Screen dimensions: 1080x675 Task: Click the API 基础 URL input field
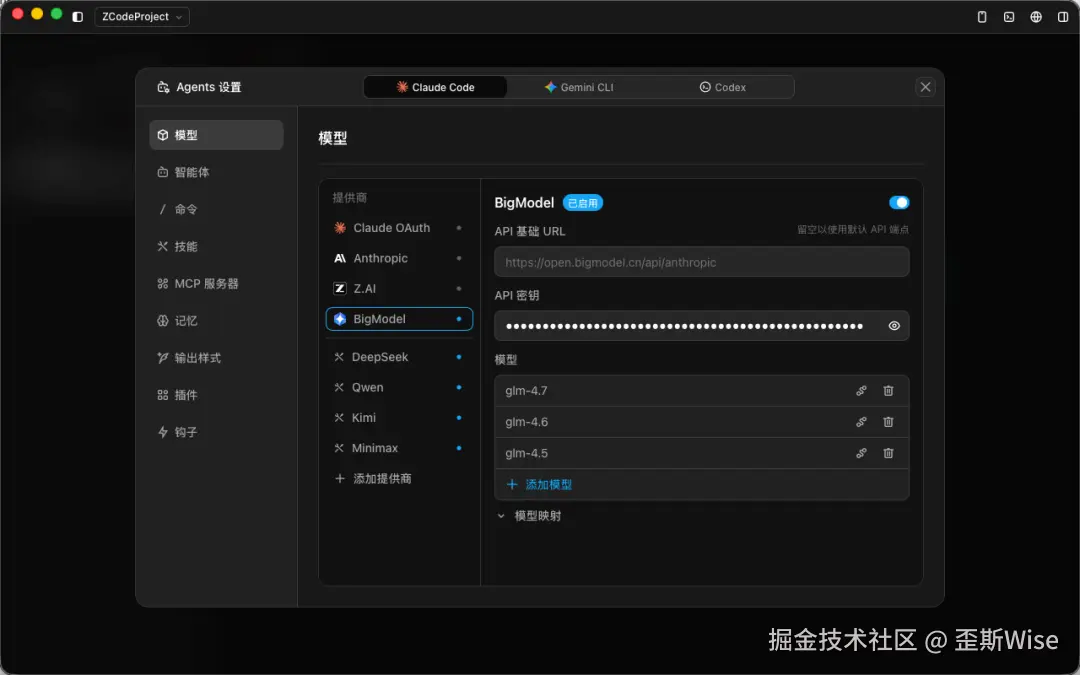pyautogui.click(x=701, y=262)
